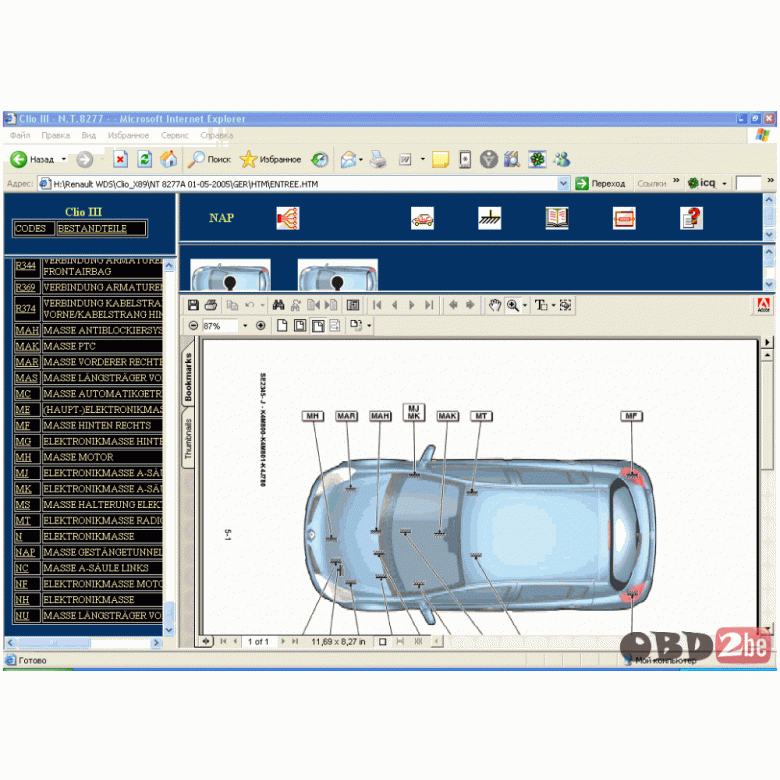Switch to the Bookmarks side tab
Viewport: 780px width, 780px height.
pos(189,377)
